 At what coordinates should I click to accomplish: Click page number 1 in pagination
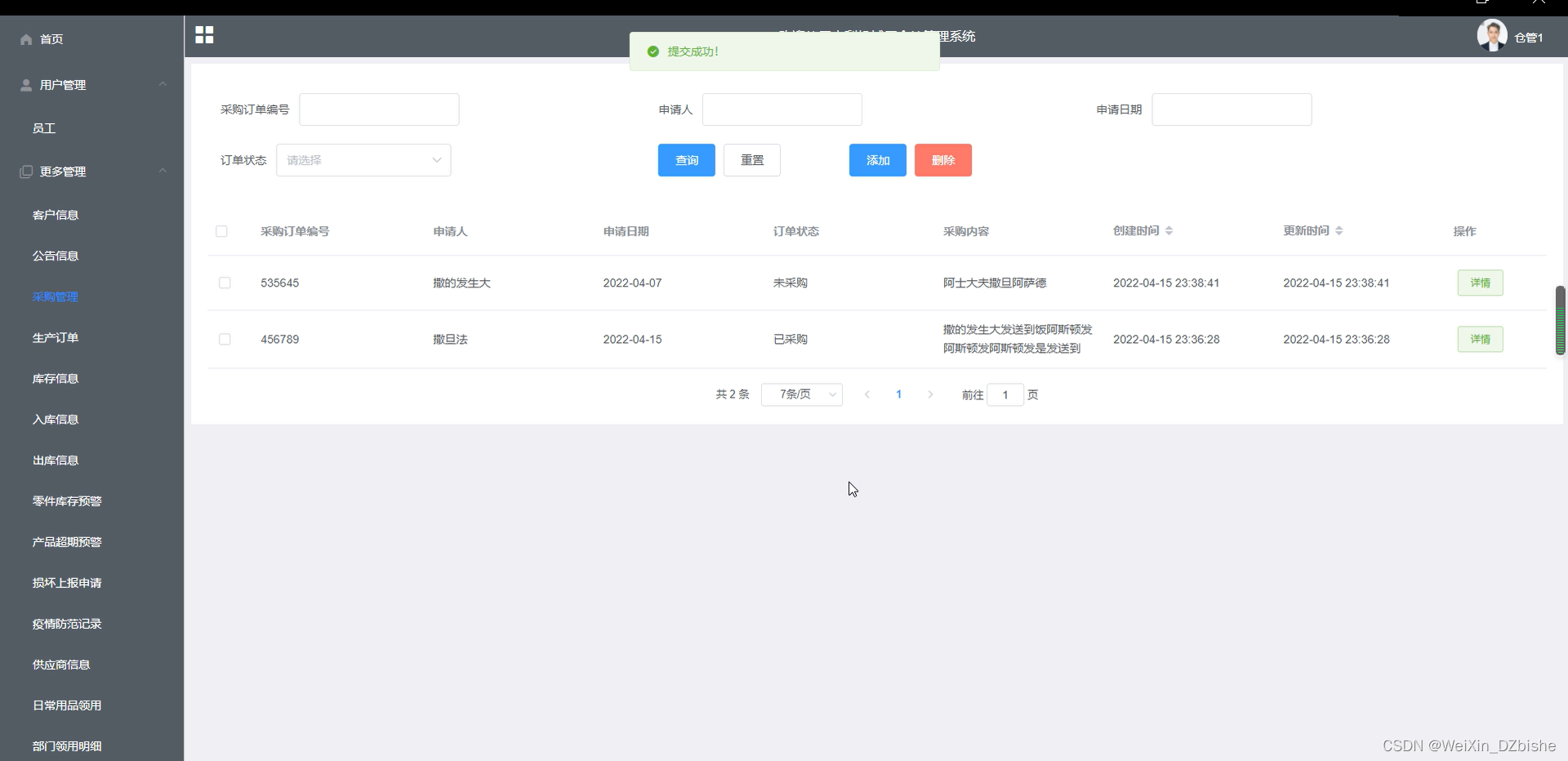899,394
